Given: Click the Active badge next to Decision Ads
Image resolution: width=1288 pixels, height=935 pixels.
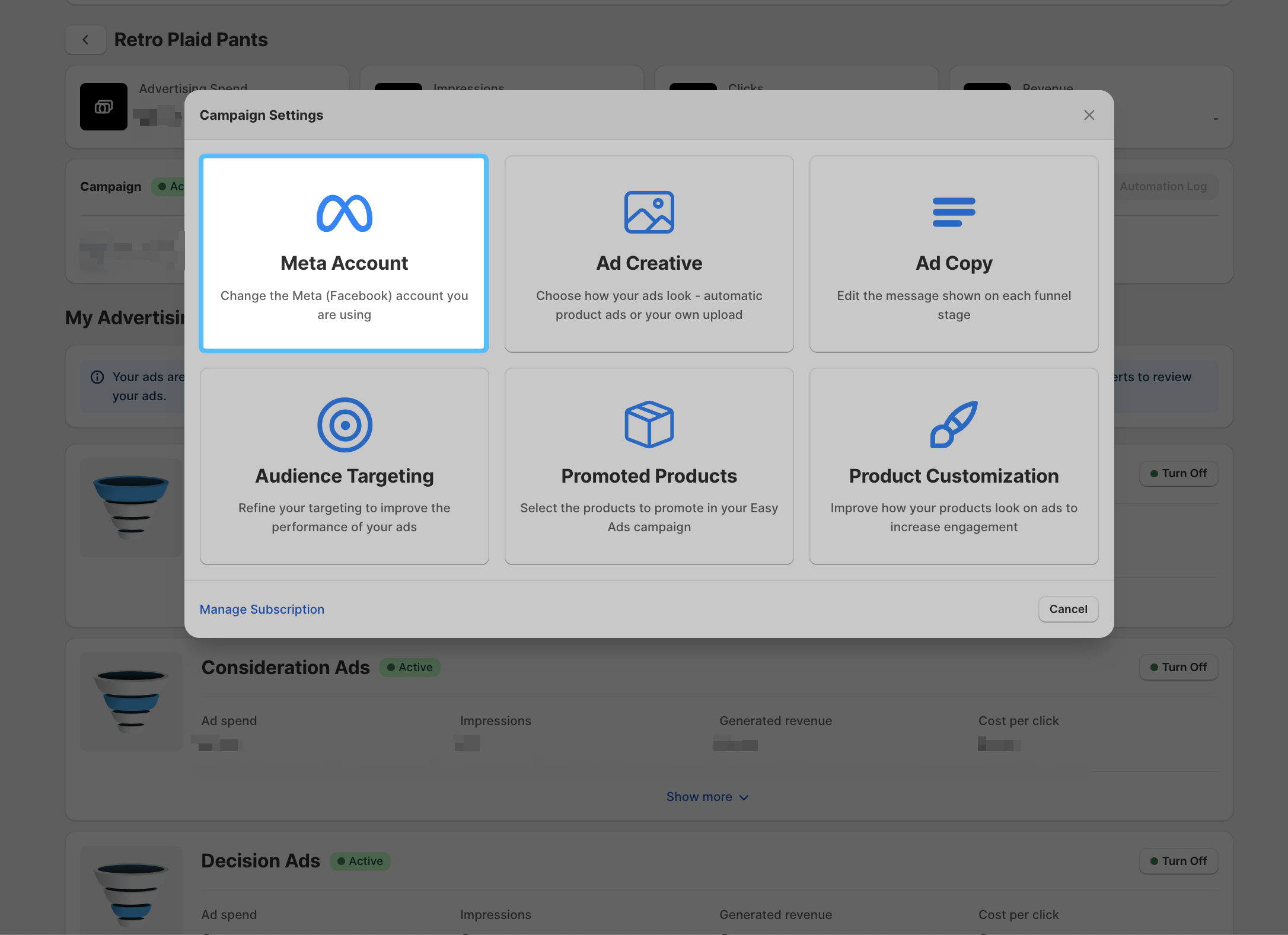Looking at the screenshot, I should pyautogui.click(x=360, y=861).
